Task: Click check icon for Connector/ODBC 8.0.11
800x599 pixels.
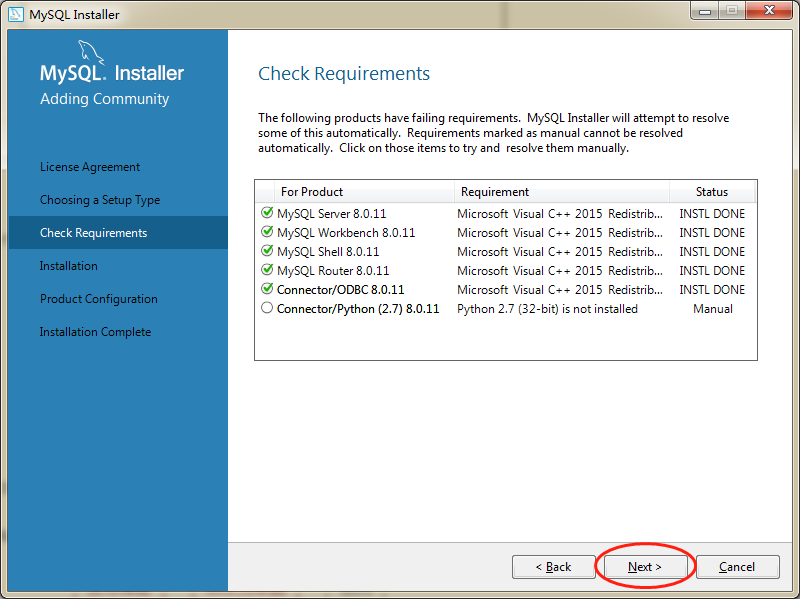Action: tap(266, 289)
